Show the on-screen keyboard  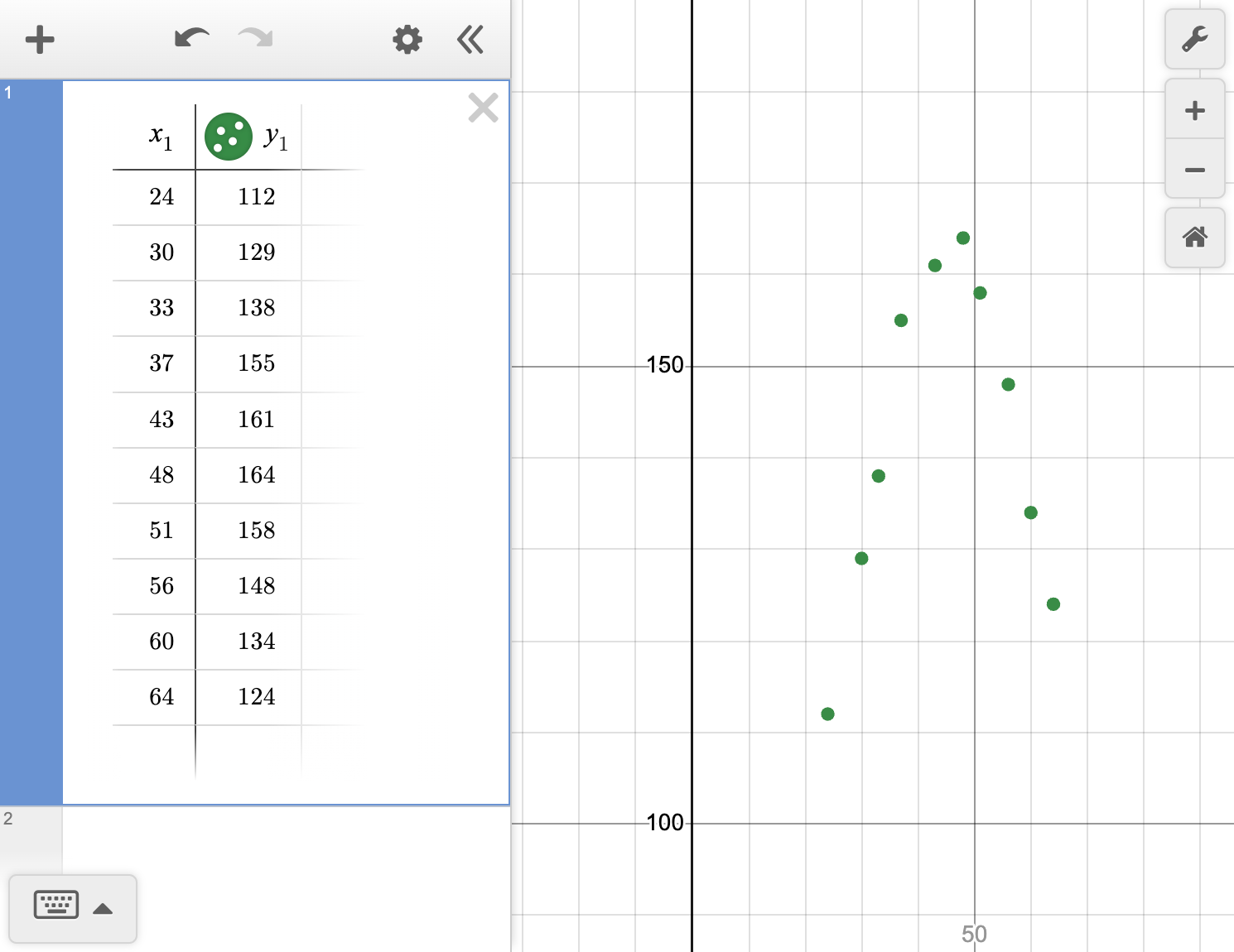(x=55, y=905)
